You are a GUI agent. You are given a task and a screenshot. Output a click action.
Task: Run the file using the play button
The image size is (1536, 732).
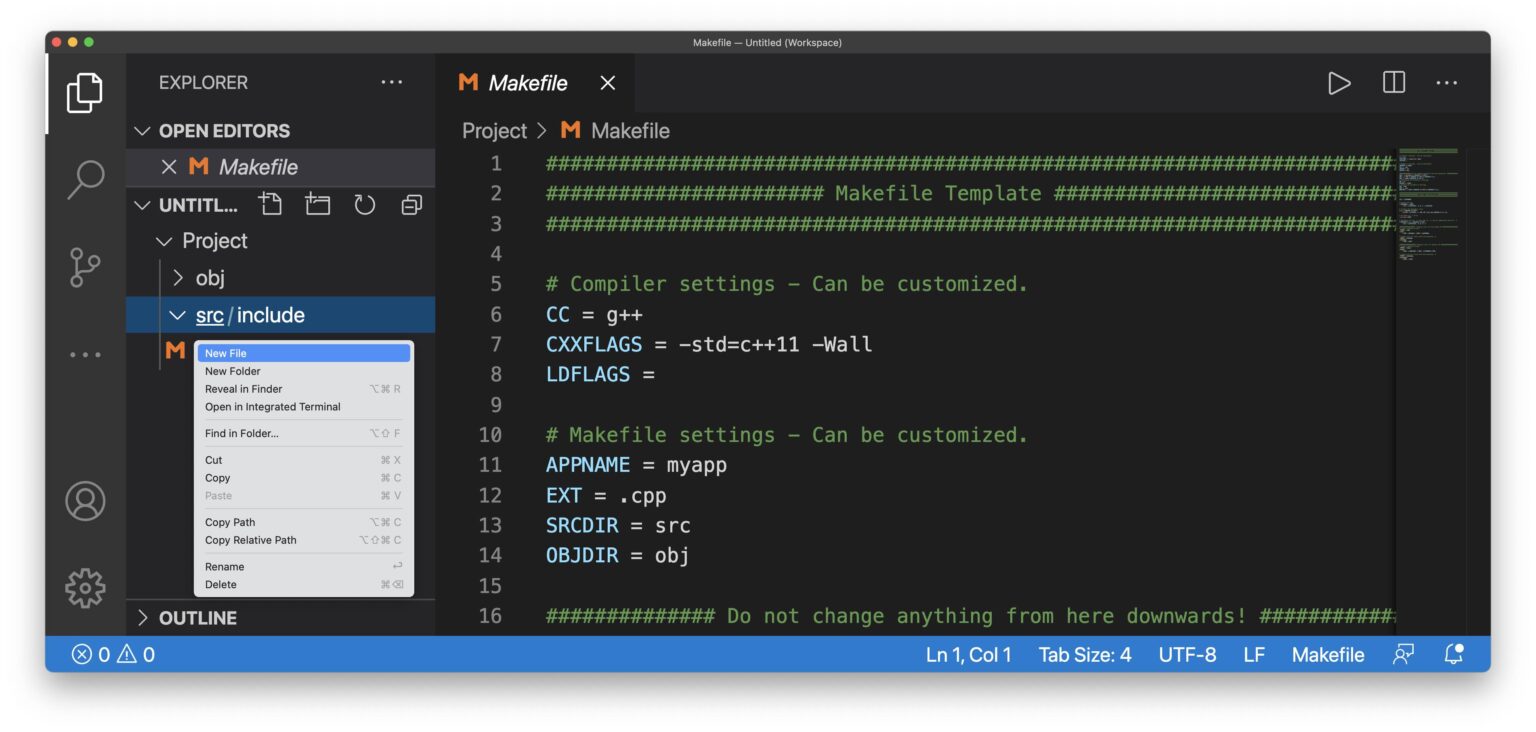click(x=1340, y=83)
